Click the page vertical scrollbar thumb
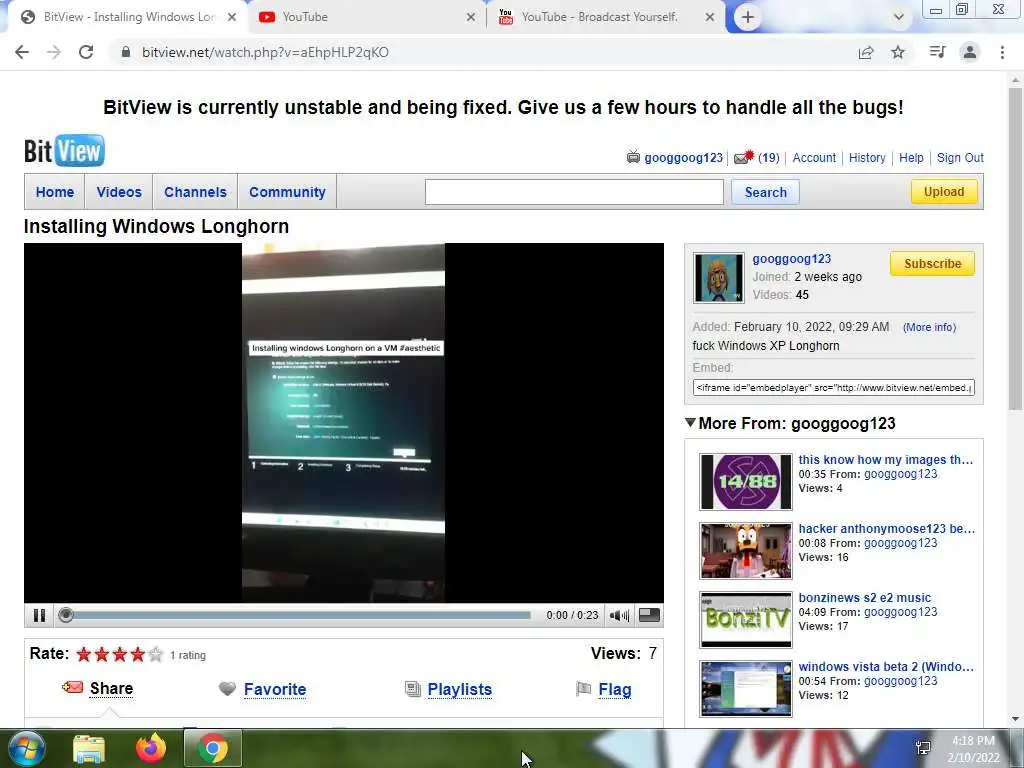Screen dimensions: 1024x768 pyautogui.click(x=1015, y=248)
